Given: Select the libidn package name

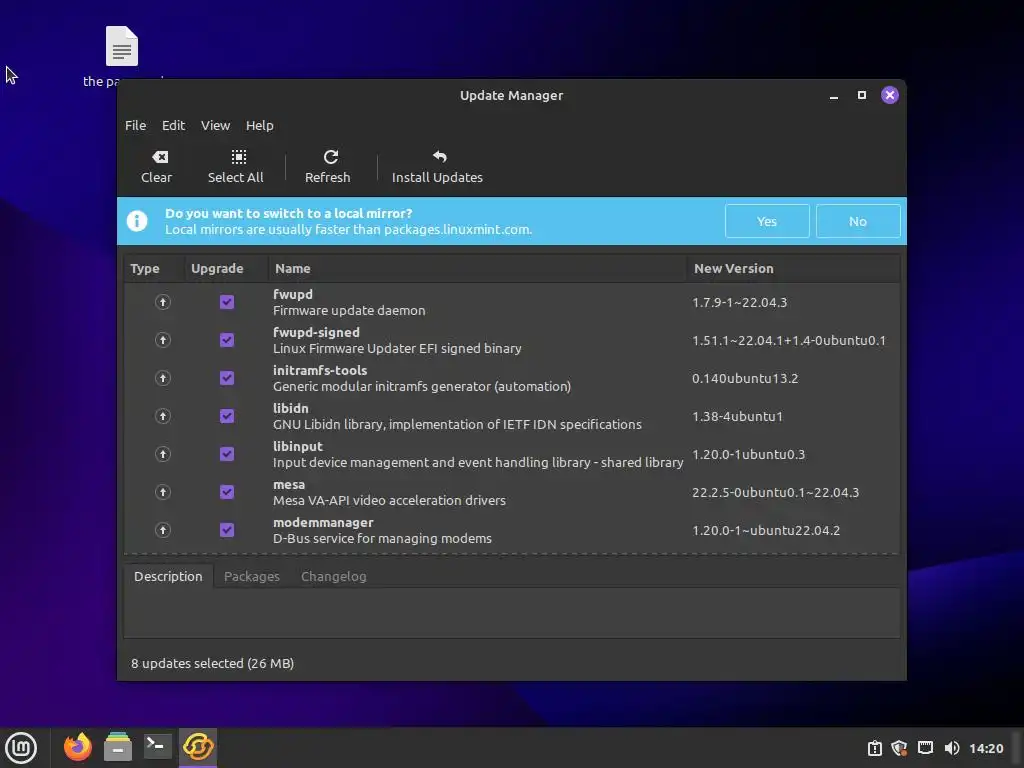Looking at the screenshot, I should coord(291,408).
